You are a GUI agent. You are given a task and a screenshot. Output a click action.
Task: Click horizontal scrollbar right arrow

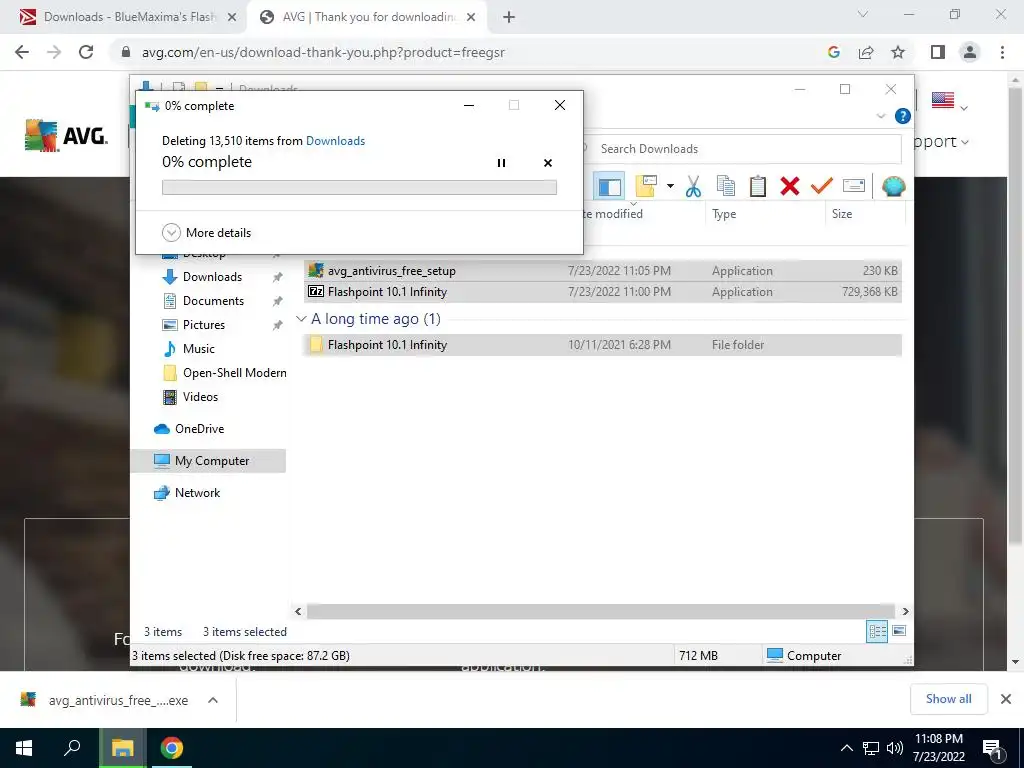coord(905,611)
